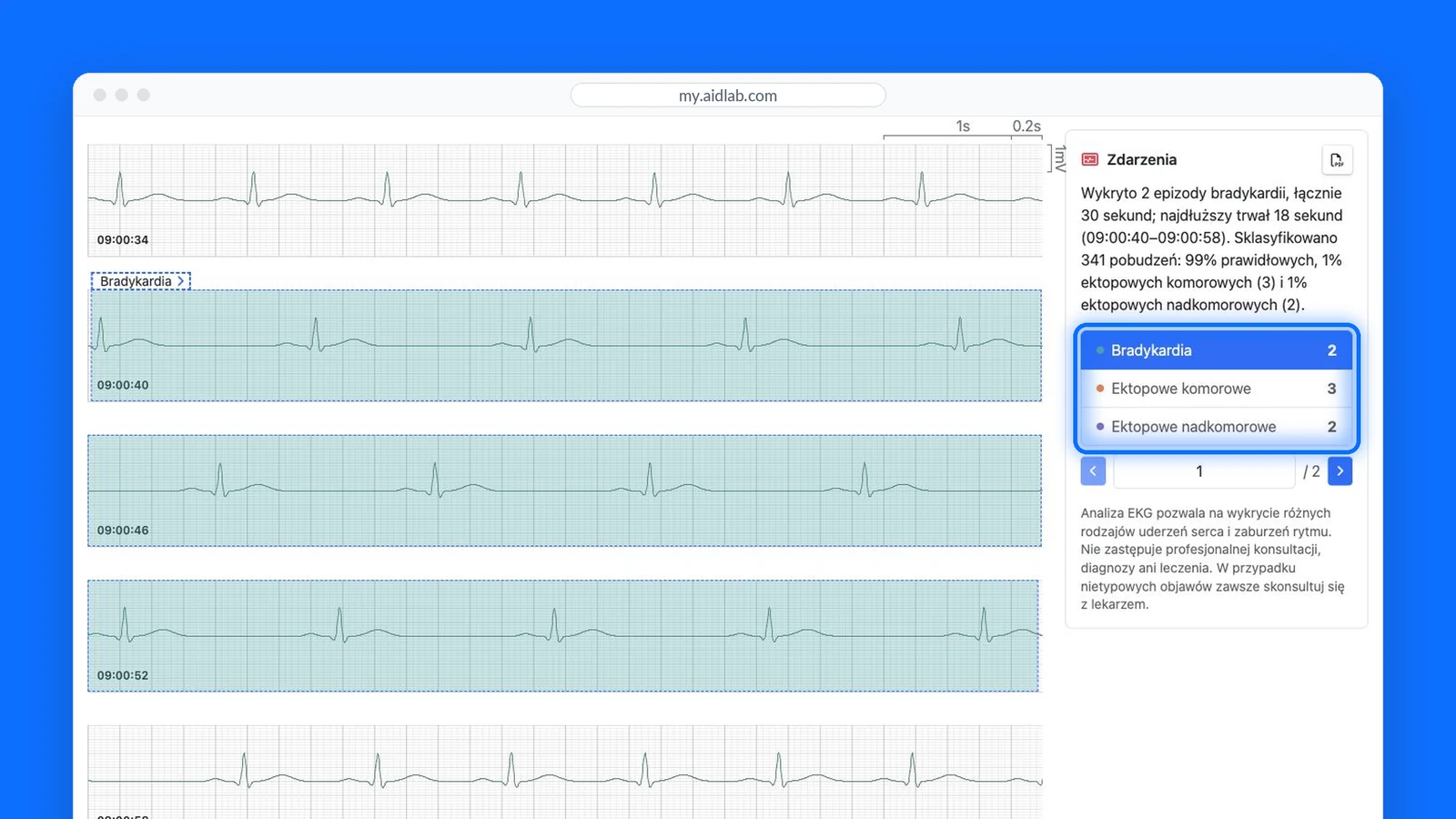
Task: Click the disclaimer text starting "Analiza EKG pozwala"
Action: point(1212,559)
